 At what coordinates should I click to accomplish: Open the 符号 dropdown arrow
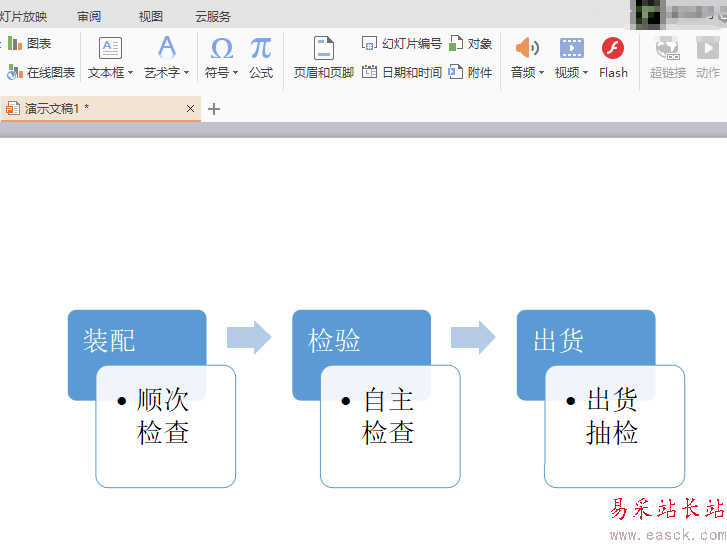point(236,73)
